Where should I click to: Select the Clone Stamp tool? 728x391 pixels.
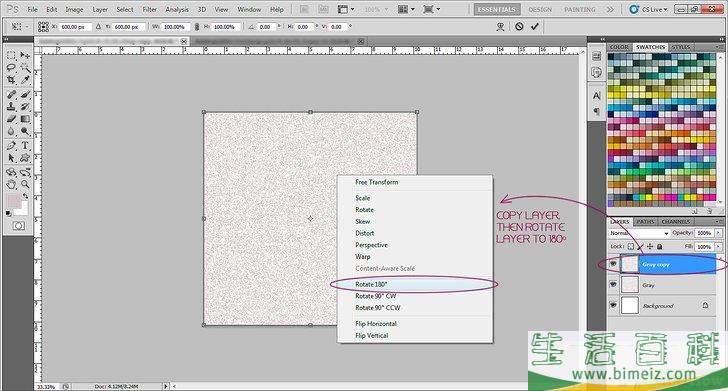pyautogui.click(x=11, y=107)
